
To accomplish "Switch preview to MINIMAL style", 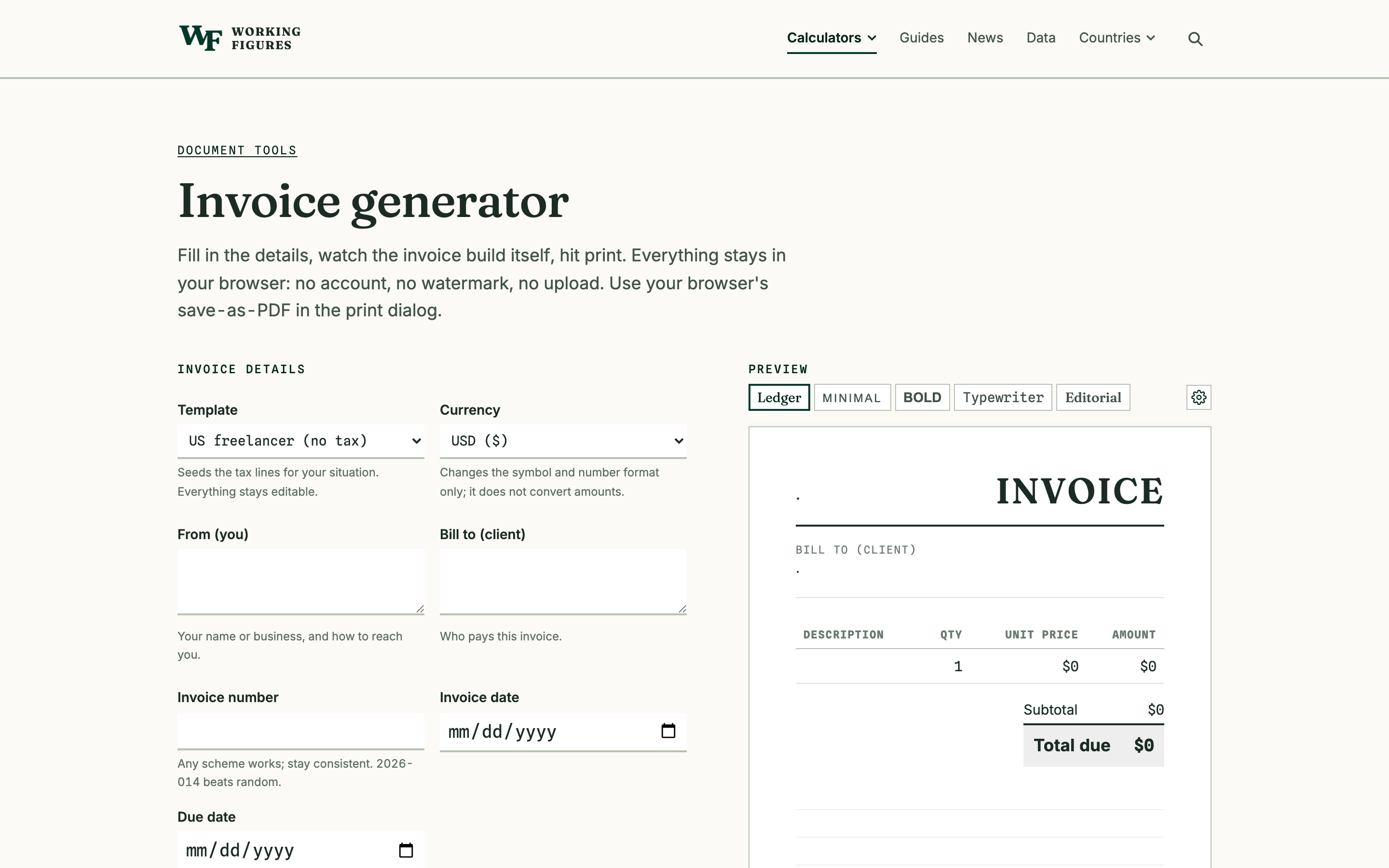I will pos(852,397).
